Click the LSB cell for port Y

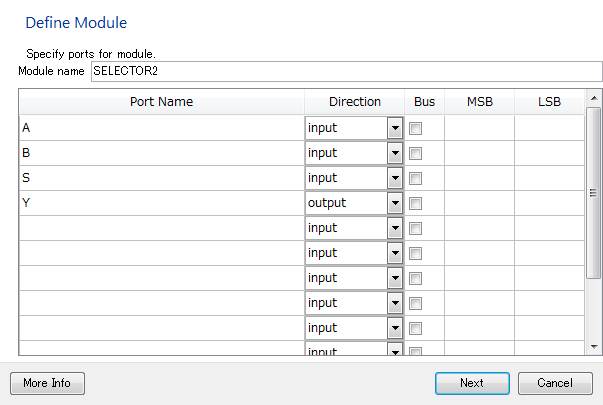point(549,203)
